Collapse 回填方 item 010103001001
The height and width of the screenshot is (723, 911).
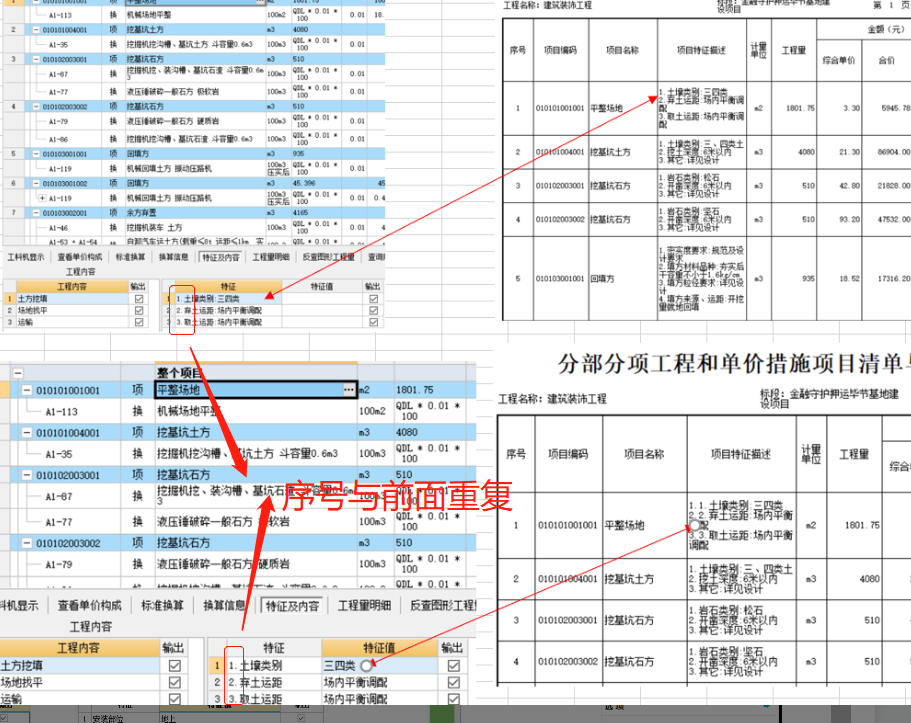click(37, 154)
